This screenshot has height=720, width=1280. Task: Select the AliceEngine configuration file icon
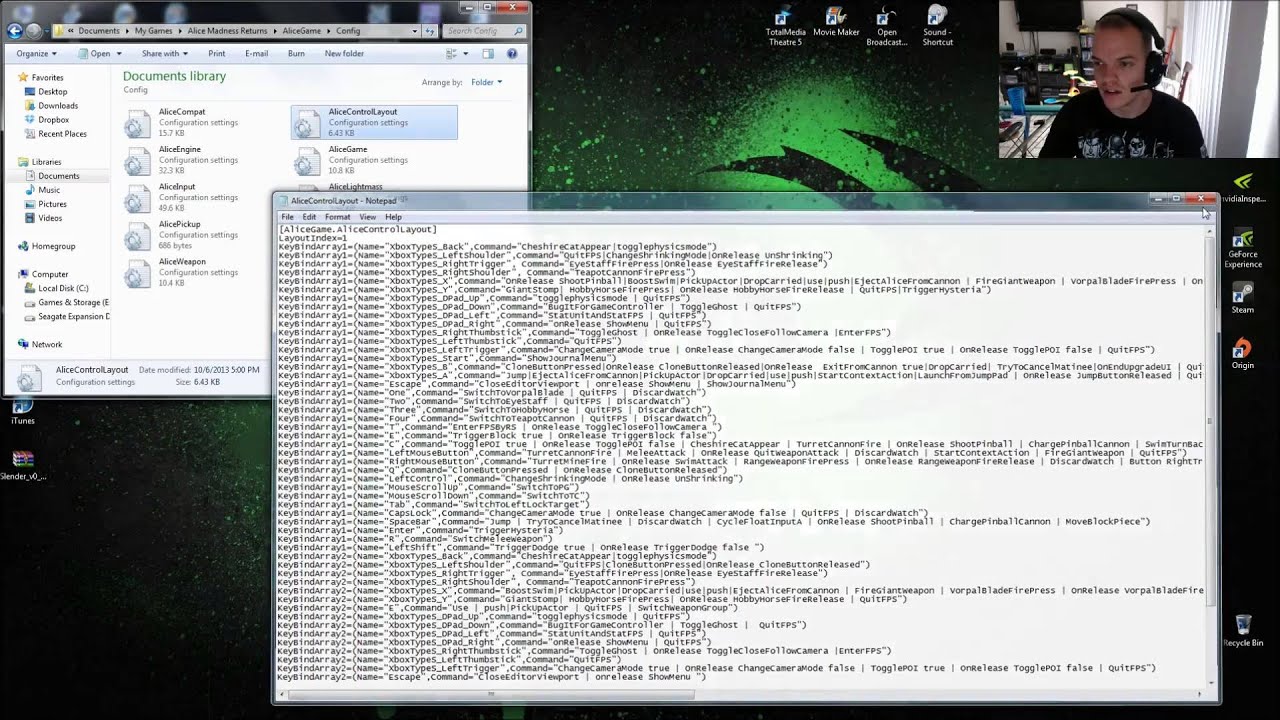pos(137,161)
